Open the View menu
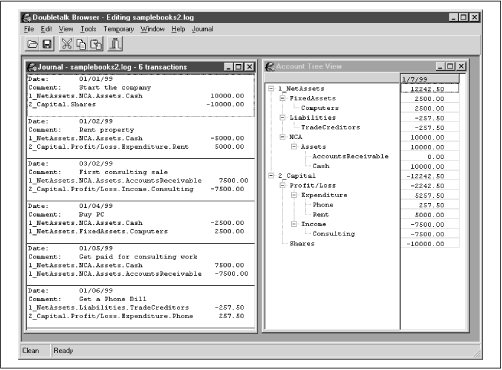This screenshot has height=370, width=502. 66,29
